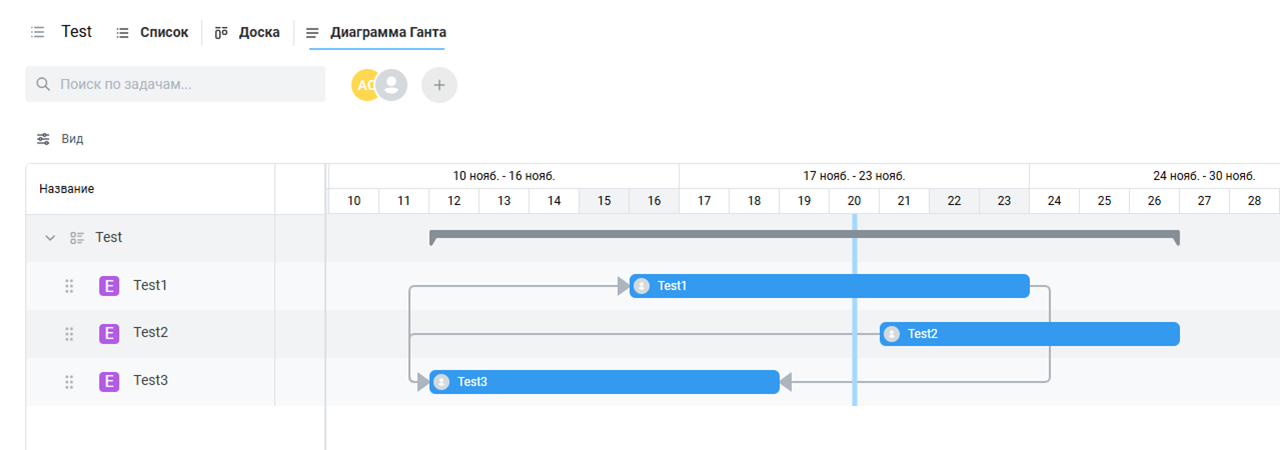Click the drag handle for the Test1 row
The height and width of the screenshot is (450, 1280).
point(69,286)
